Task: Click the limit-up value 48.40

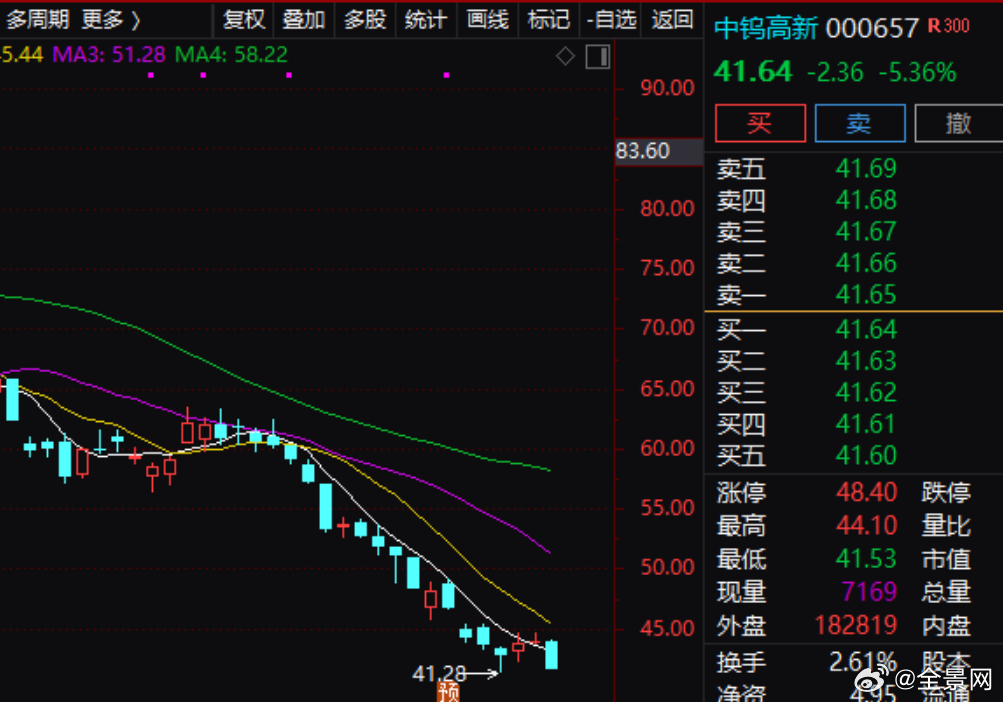Action: tap(866, 492)
